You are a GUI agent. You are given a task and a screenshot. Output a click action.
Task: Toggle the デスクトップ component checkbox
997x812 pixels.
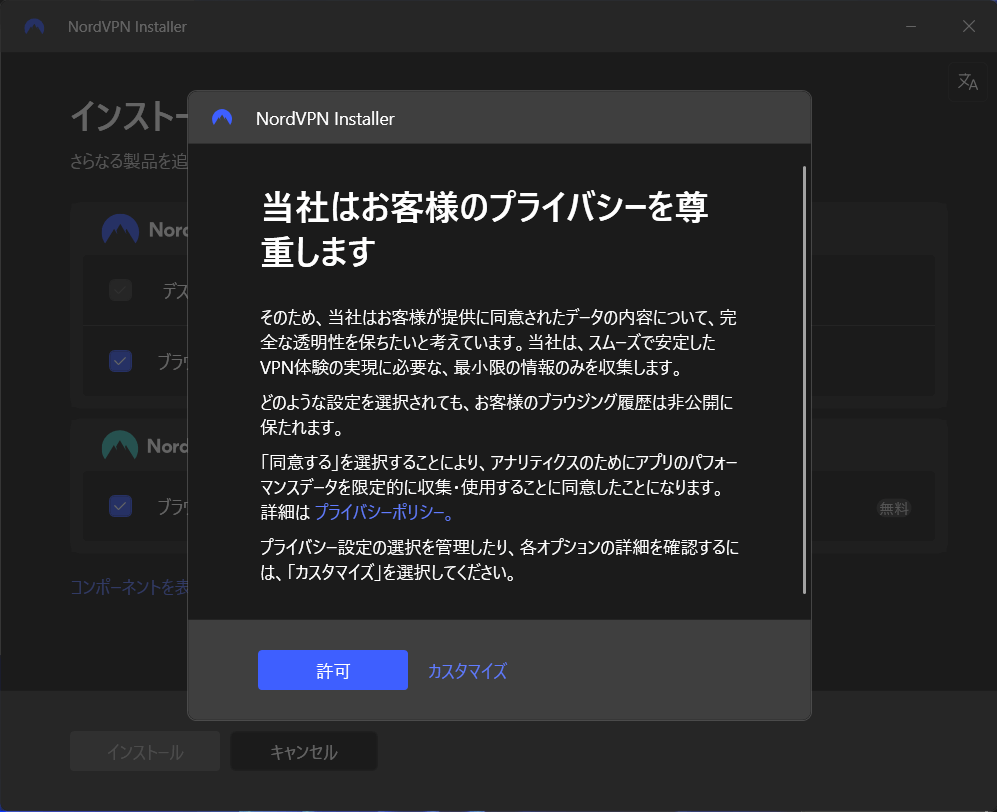(x=120, y=291)
